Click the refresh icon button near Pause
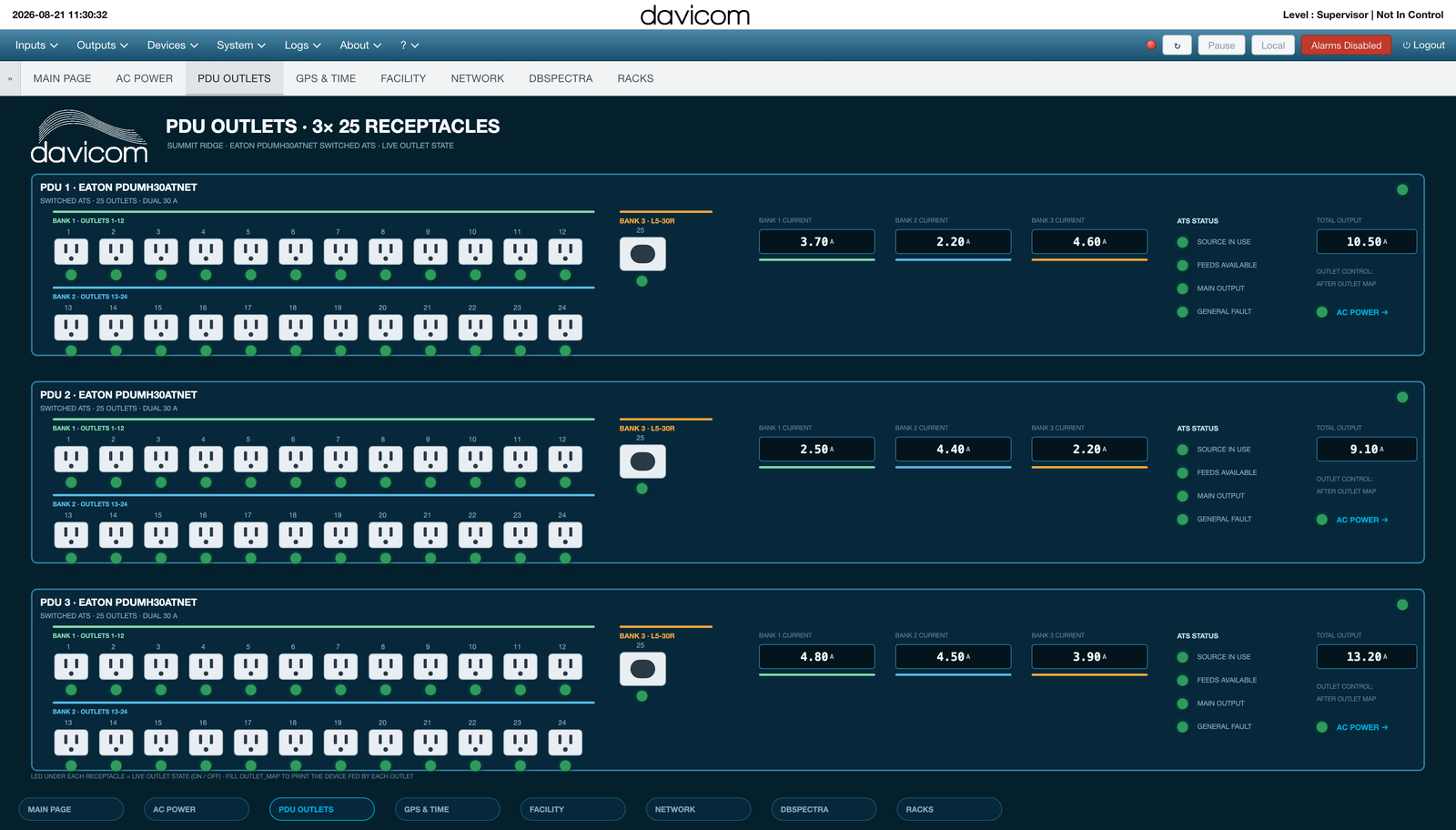This screenshot has height=830, width=1456. (x=1177, y=46)
